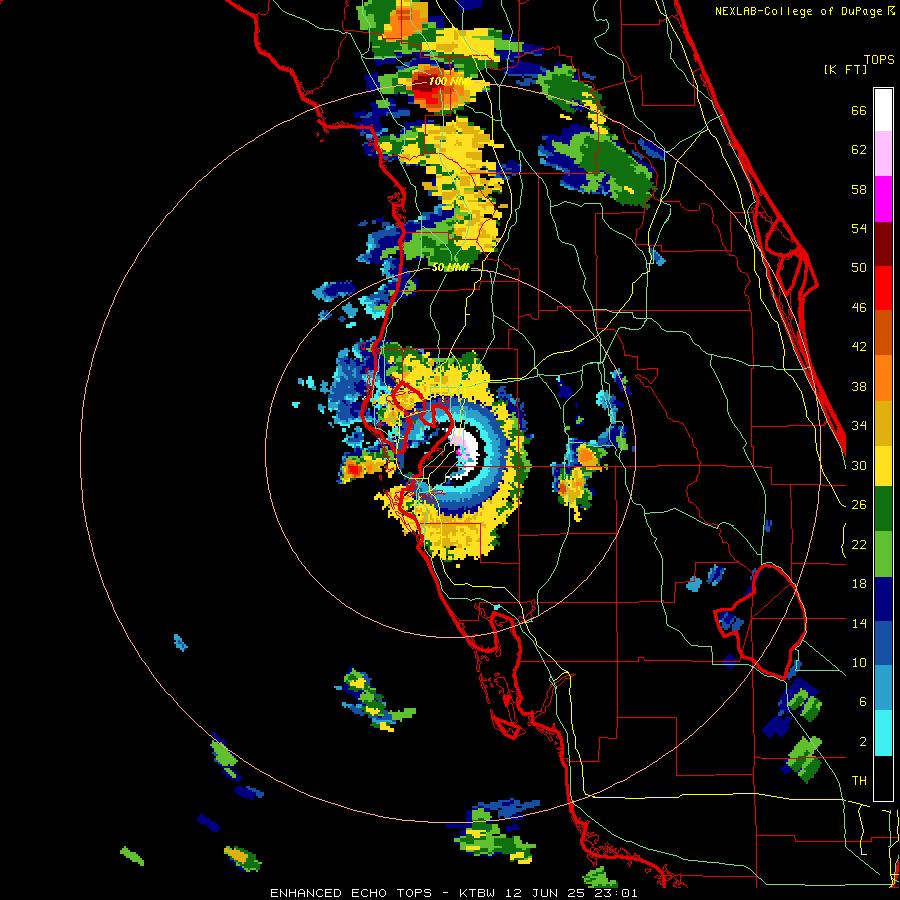
Task: Click the 42 scale value
Action: 859,347
